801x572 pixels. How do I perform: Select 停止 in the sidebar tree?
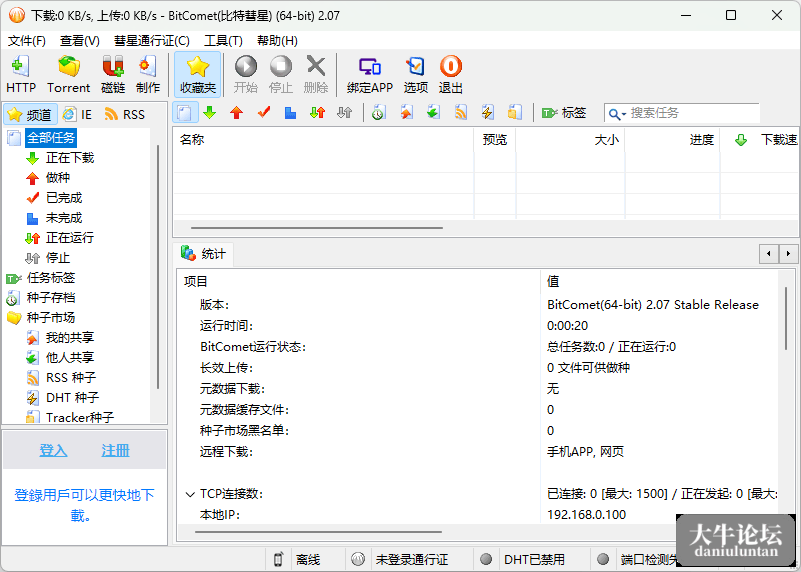pos(58,258)
